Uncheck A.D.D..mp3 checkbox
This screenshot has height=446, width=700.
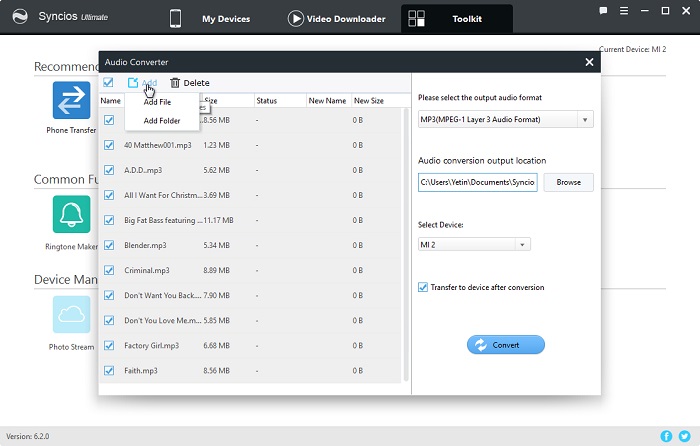(109, 170)
